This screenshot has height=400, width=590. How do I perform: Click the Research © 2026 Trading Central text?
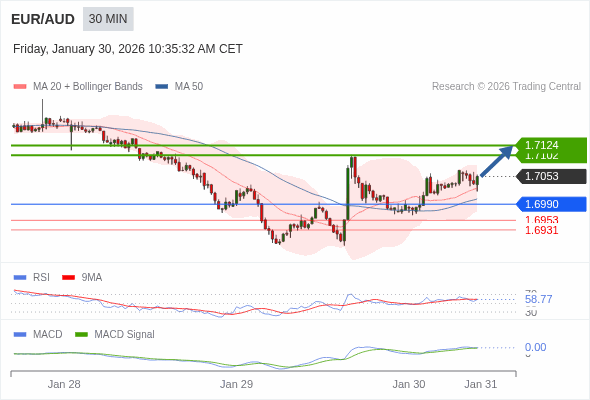coord(506,87)
